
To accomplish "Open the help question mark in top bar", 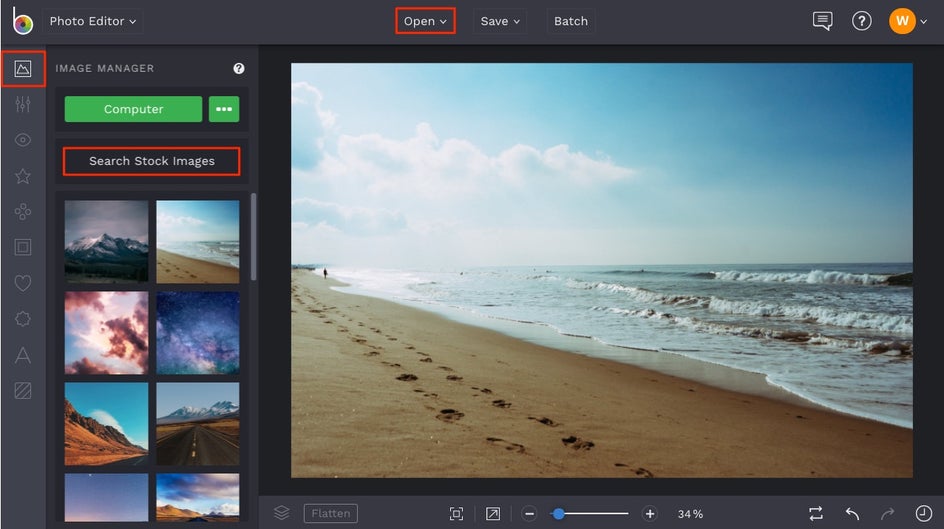I will 862,21.
